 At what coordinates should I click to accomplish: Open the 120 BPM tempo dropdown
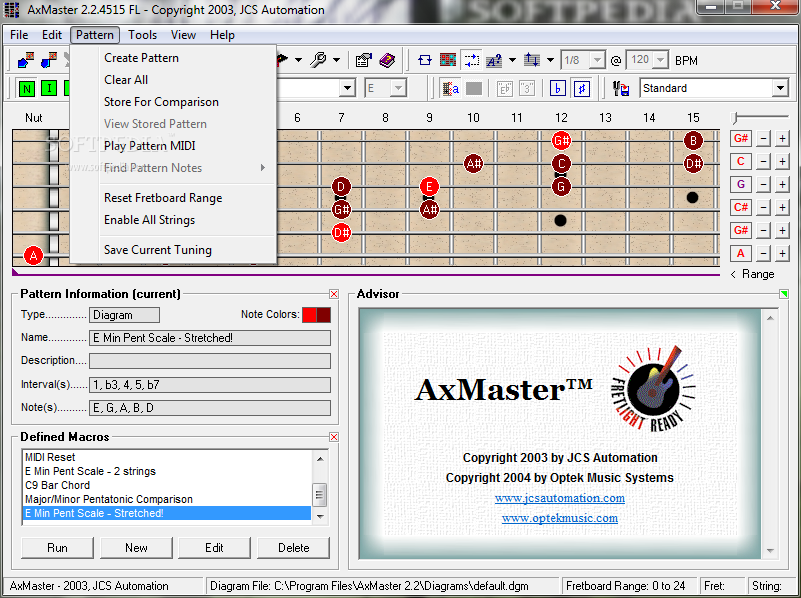[x=661, y=60]
